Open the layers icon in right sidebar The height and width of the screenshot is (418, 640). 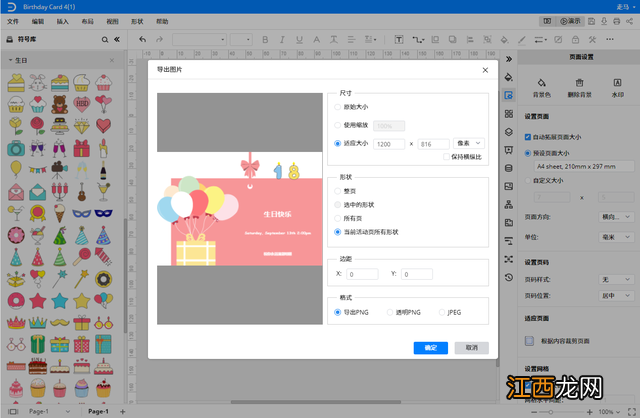(x=509, y=132)
